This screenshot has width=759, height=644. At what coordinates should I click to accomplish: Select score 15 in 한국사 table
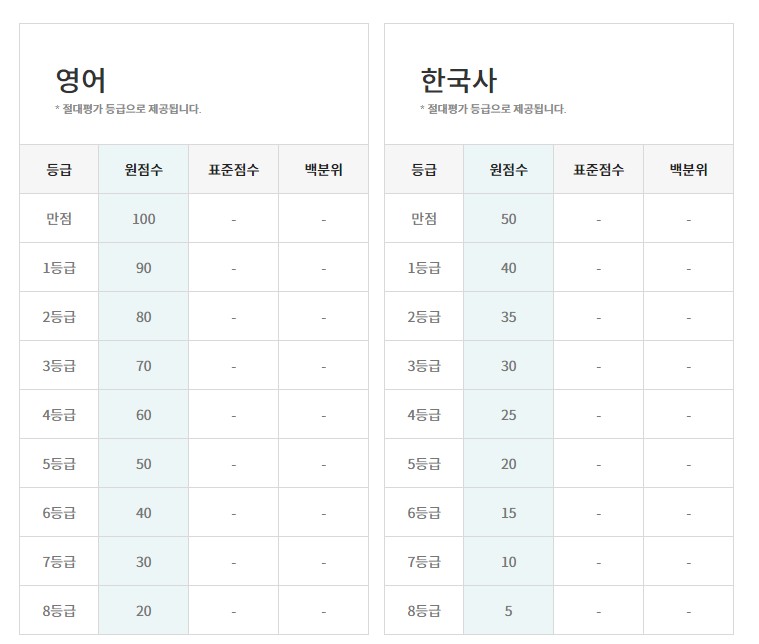point(509,513)
